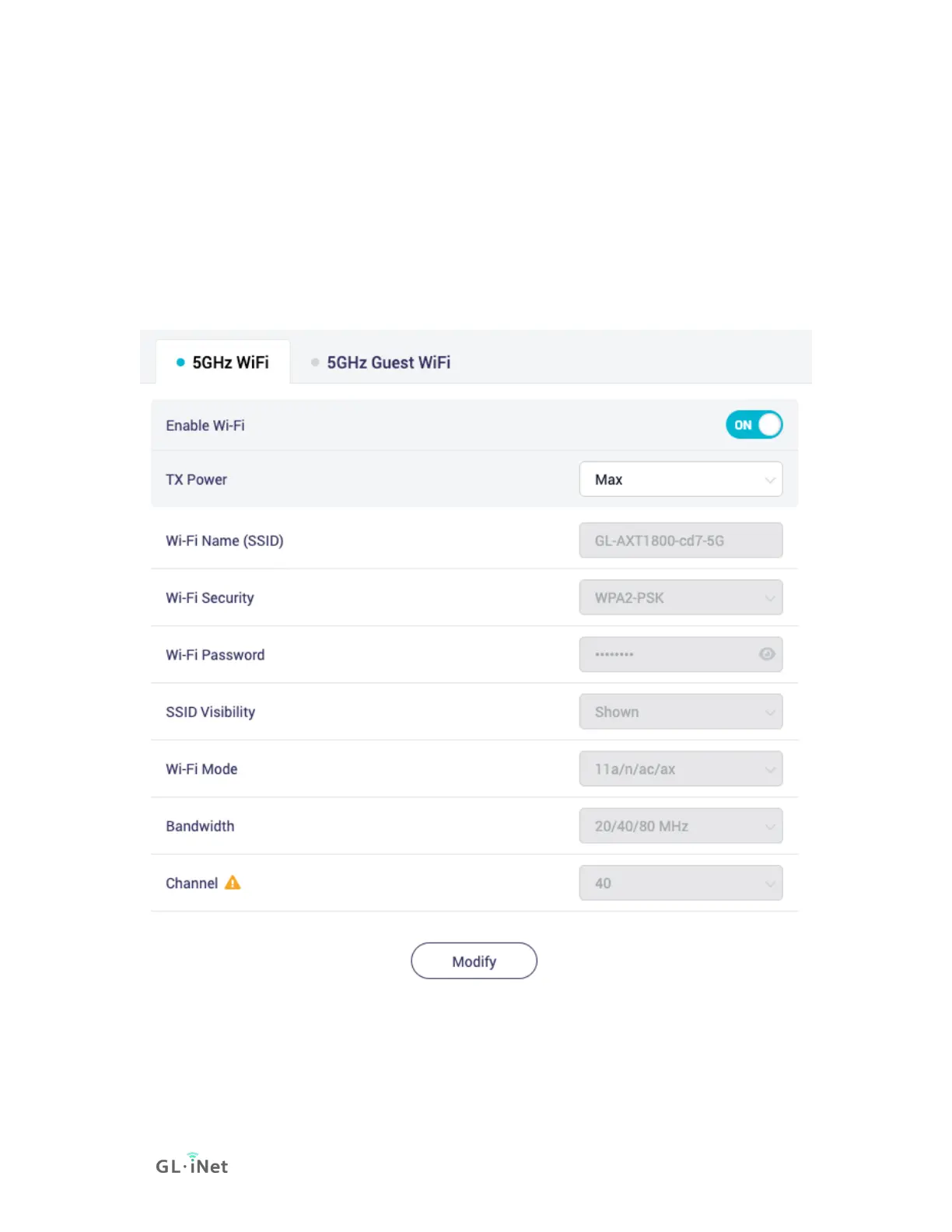Click the Wi-Fi Password field
Screen dimensions: 952x1232
681,654
